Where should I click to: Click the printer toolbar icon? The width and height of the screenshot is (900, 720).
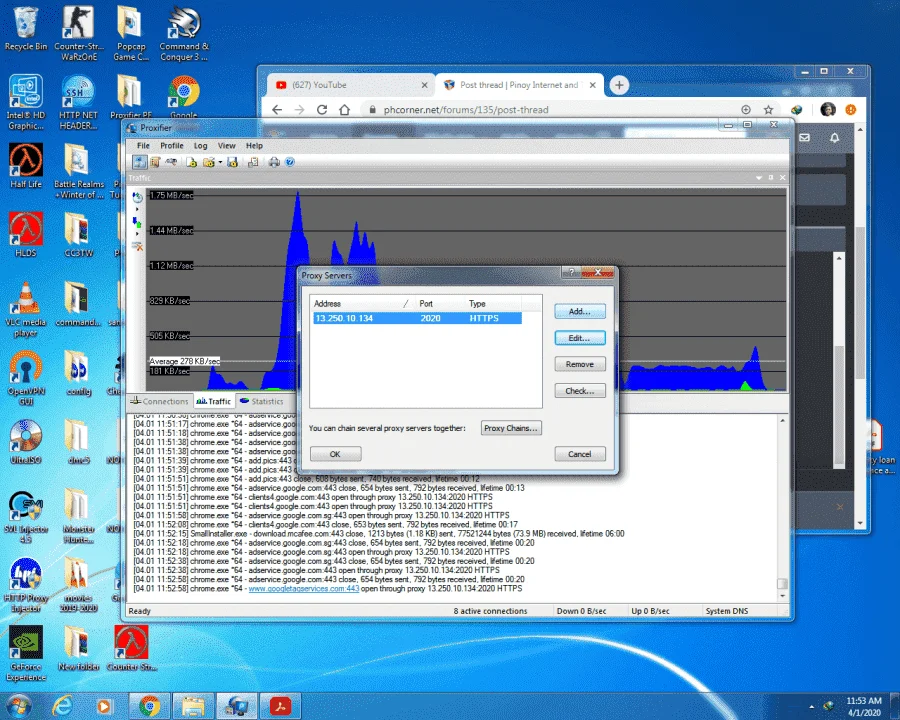click(274, 162)
